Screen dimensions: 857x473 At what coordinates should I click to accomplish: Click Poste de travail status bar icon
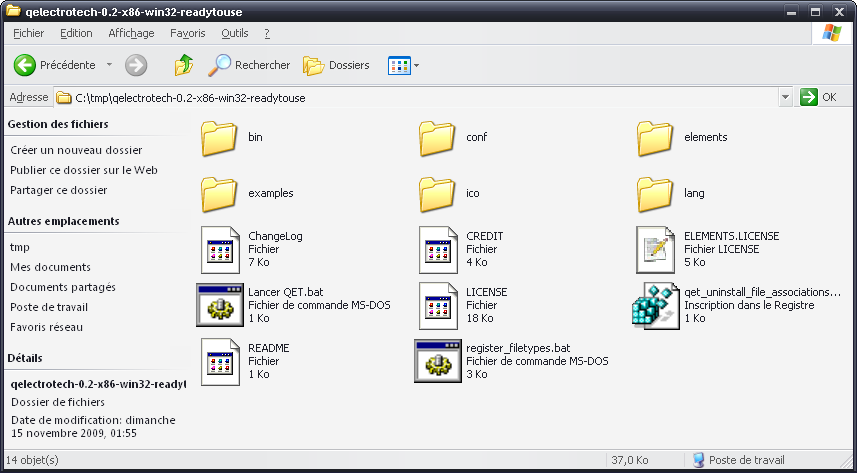698,459
